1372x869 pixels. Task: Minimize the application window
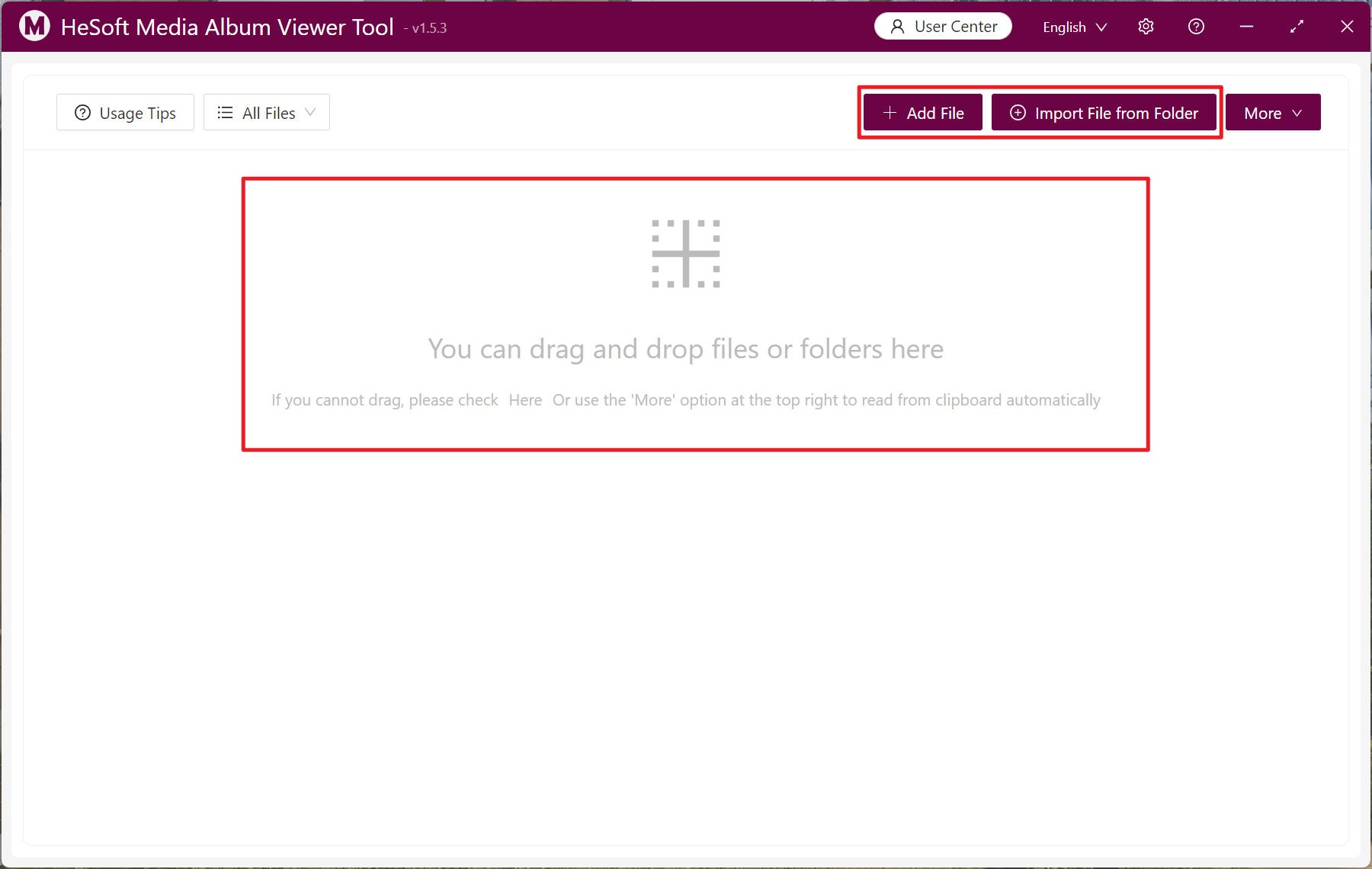1246,27
